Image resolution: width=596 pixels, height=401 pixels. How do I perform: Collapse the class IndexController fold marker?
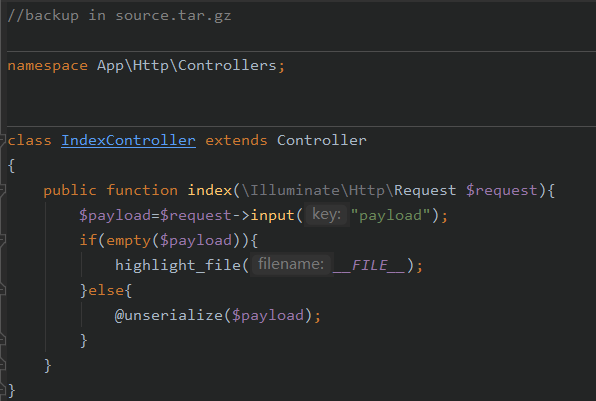click(2, 140)
